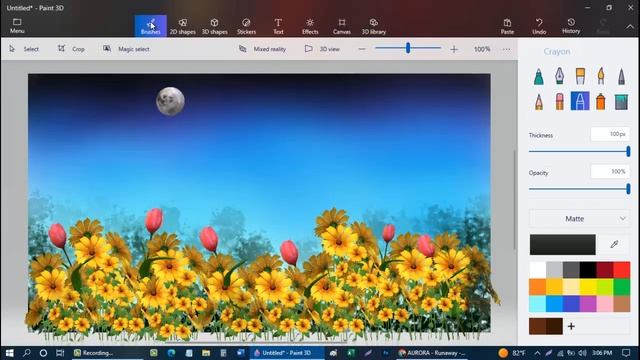Select the Calligraphy pen brush
This screenshot has width=640, height=360.
click(560, 76)
